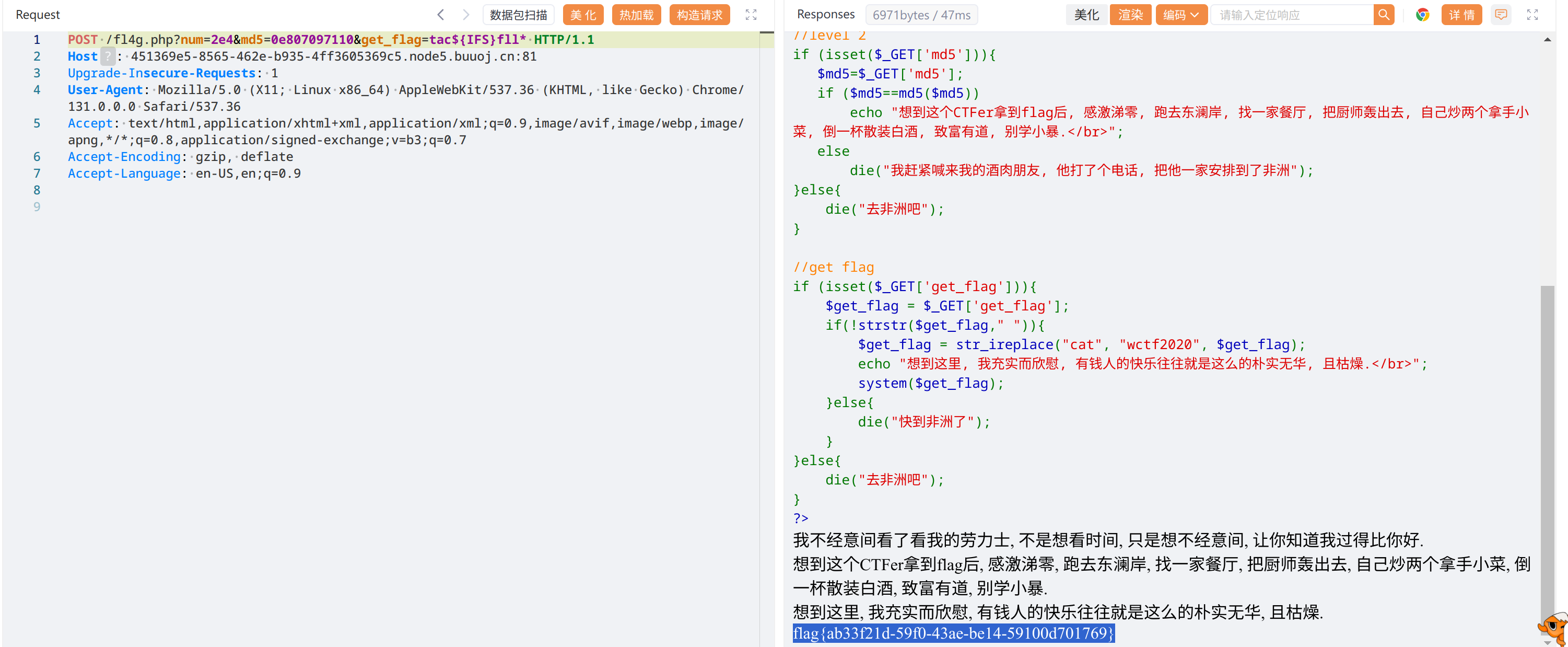Image resolution: width=1568 pixels, height=647 pixels.
Task: Click the Request panel title
Action: [38, 15]
